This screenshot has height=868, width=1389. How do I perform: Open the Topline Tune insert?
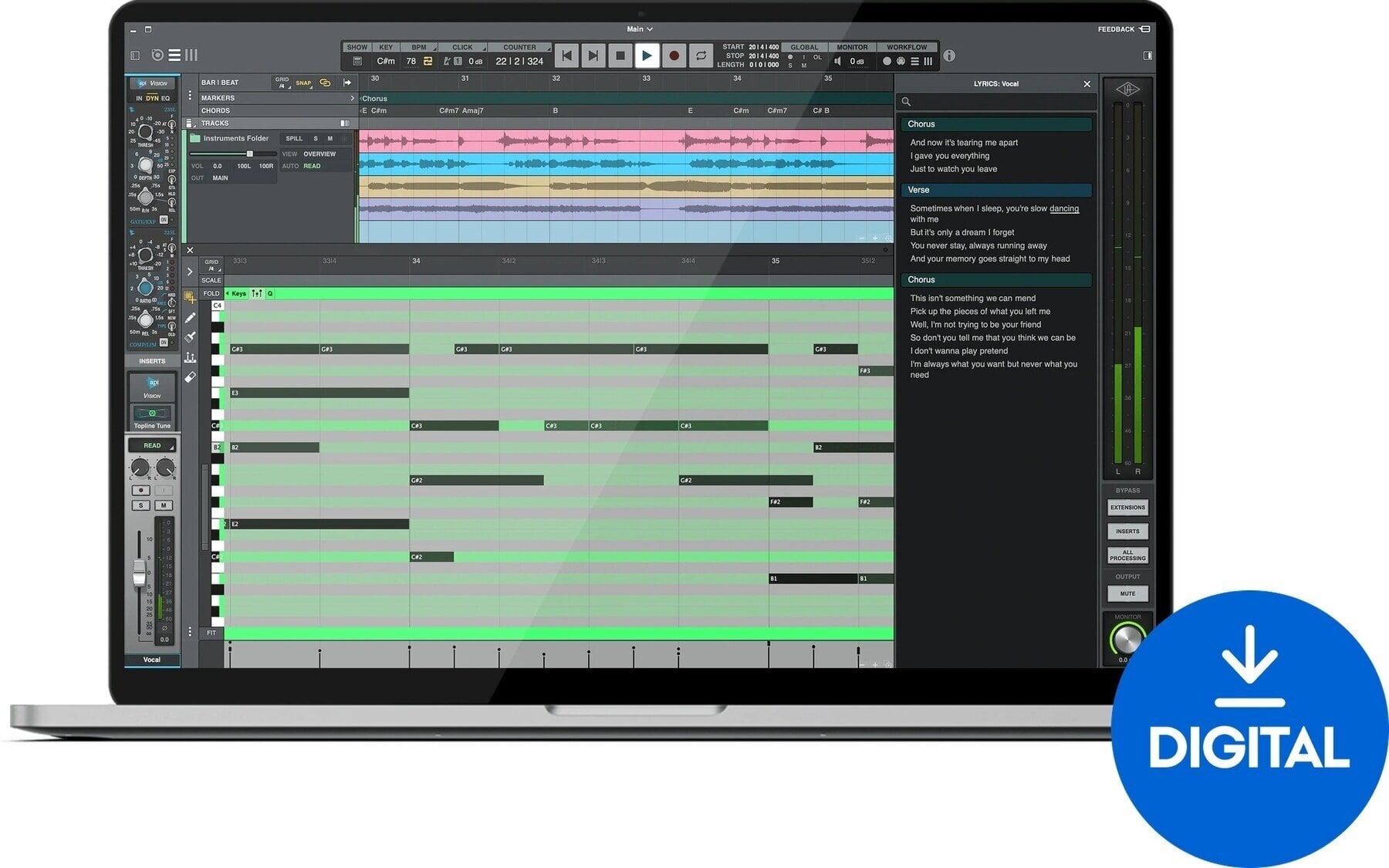(152, 417)
